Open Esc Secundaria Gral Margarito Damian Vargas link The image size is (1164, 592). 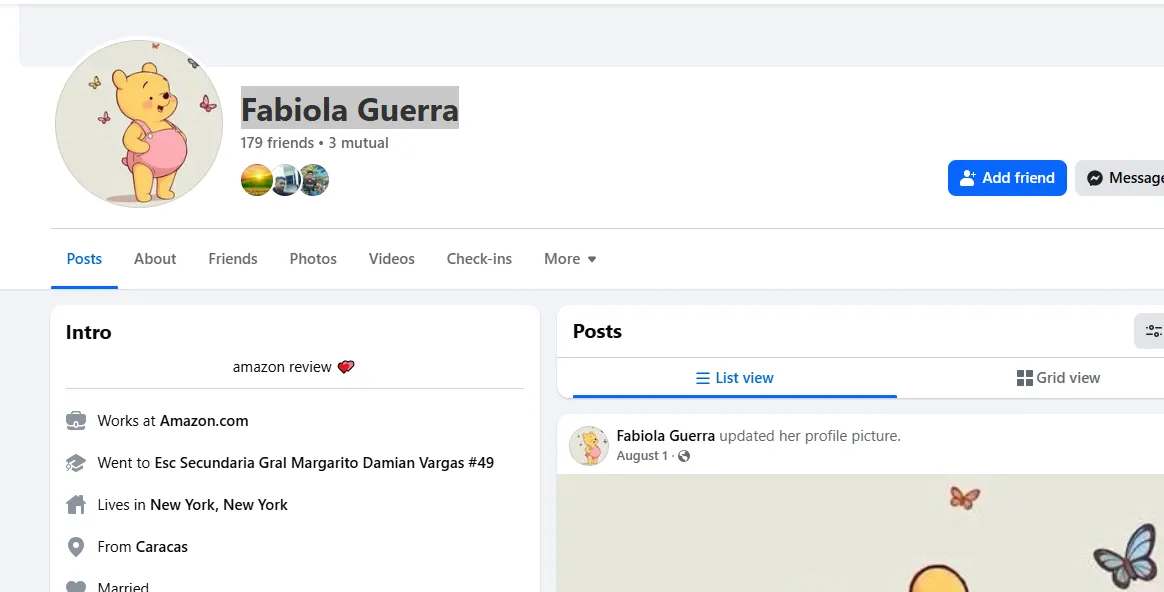[x=324, y=463]
